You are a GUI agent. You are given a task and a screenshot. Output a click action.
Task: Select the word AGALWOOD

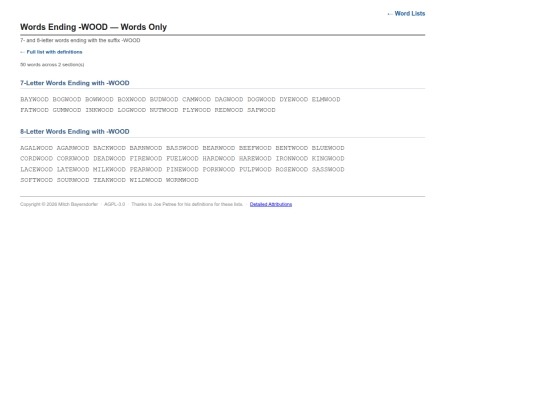point(37,148)
